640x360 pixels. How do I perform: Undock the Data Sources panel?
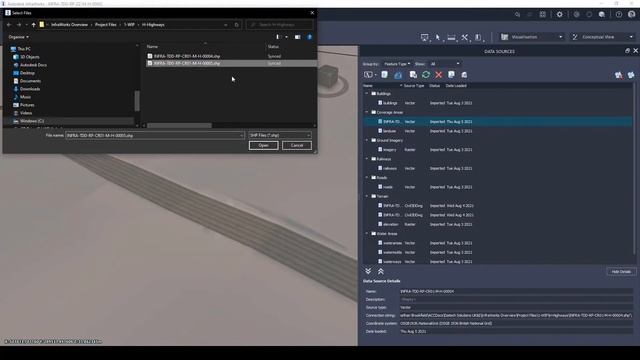click(x=627, y=51)
